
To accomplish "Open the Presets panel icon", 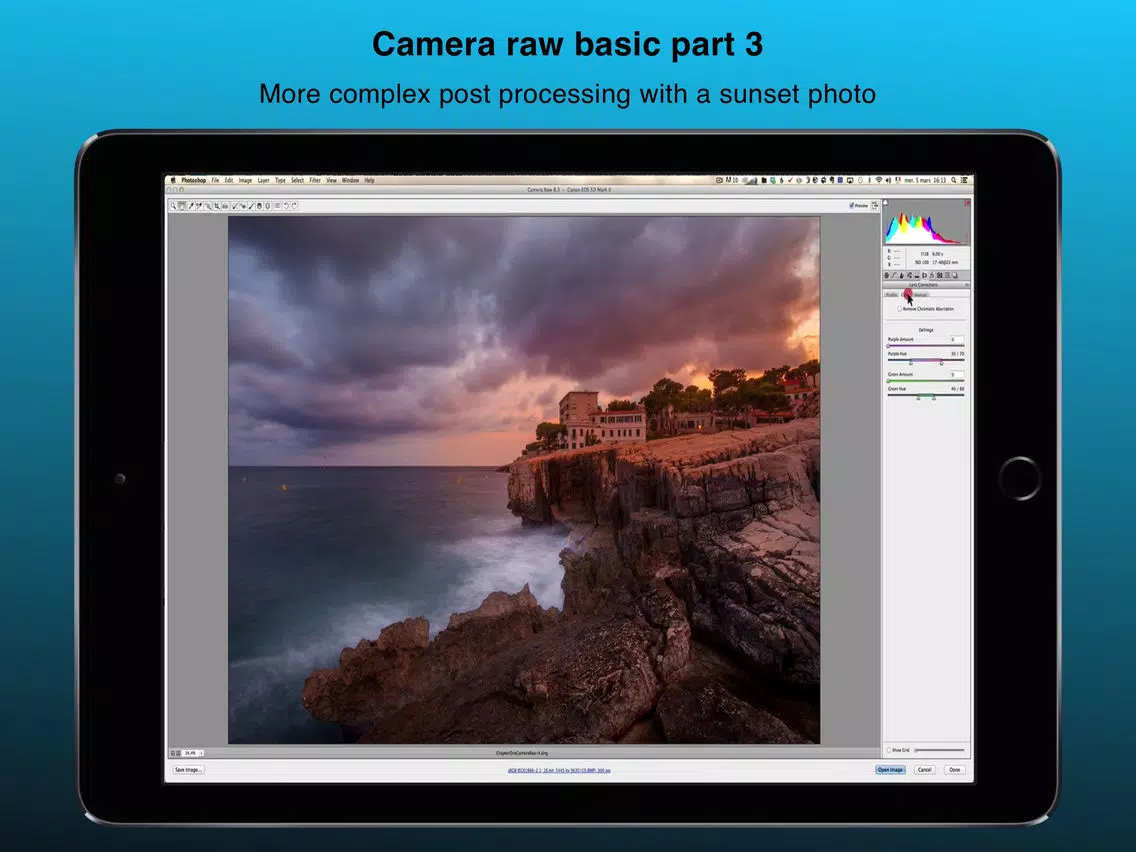I will 947,275.
